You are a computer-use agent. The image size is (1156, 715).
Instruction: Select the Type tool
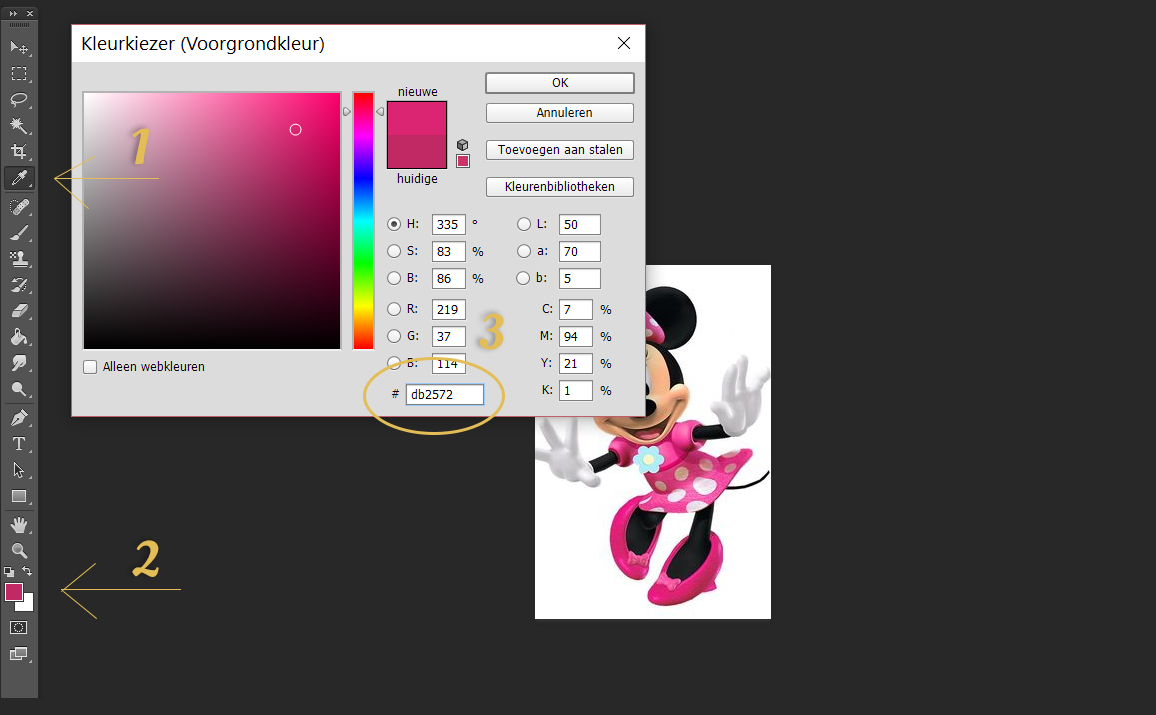pyautogui.click(x=19, y=444)
